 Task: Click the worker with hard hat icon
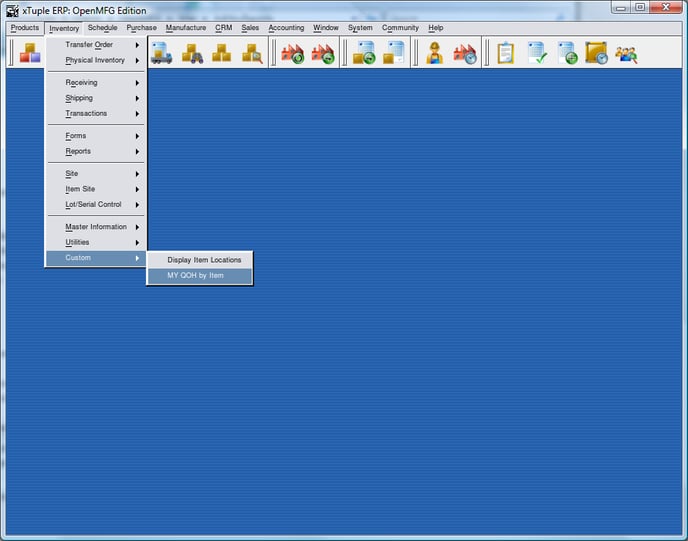tap(434, 53)
